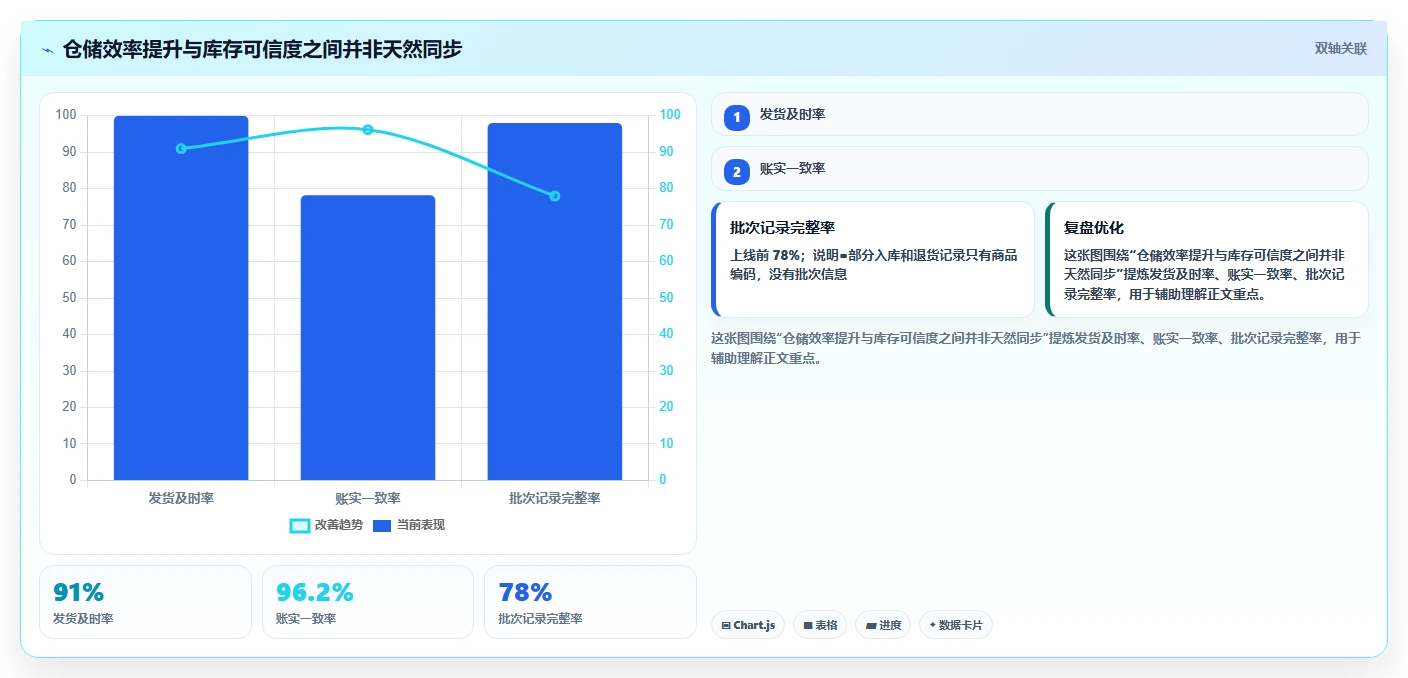The image size is (1408, 678).
Task: Click the 91% 发货及时率 stat card
Action: click(x=145, y=601)
